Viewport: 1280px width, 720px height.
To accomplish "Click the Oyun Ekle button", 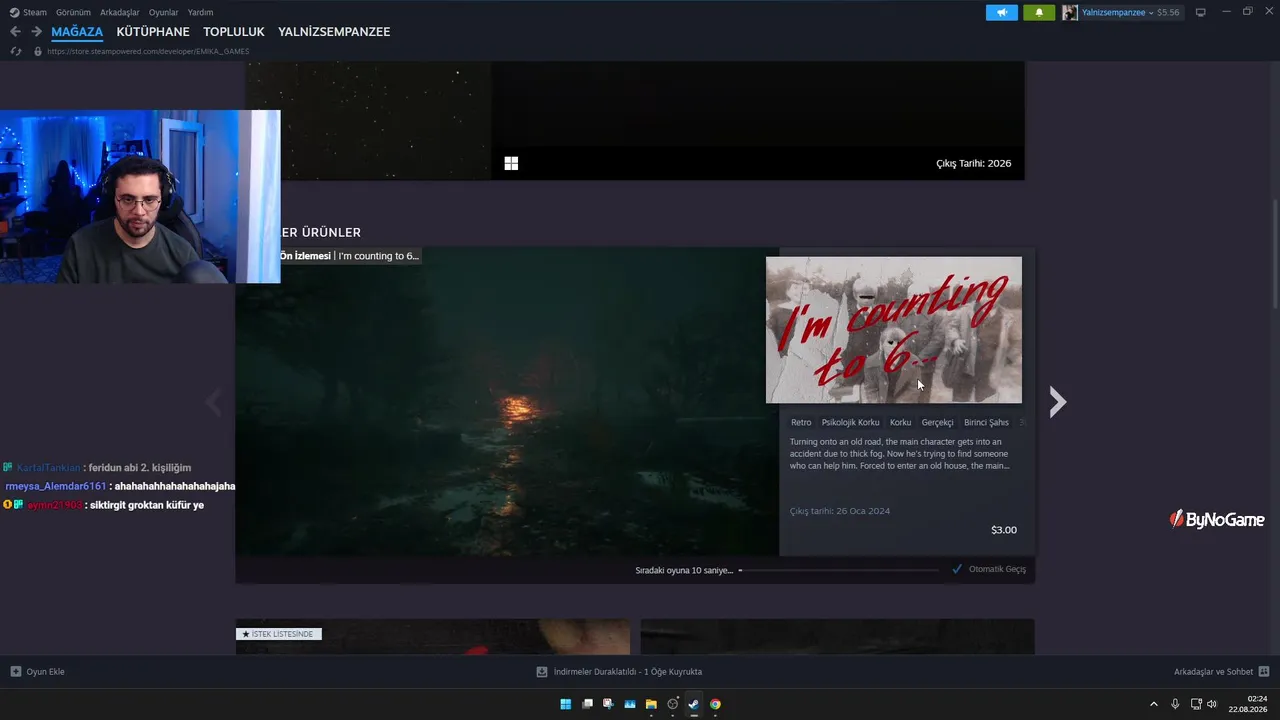I will (x=38, y=672).
